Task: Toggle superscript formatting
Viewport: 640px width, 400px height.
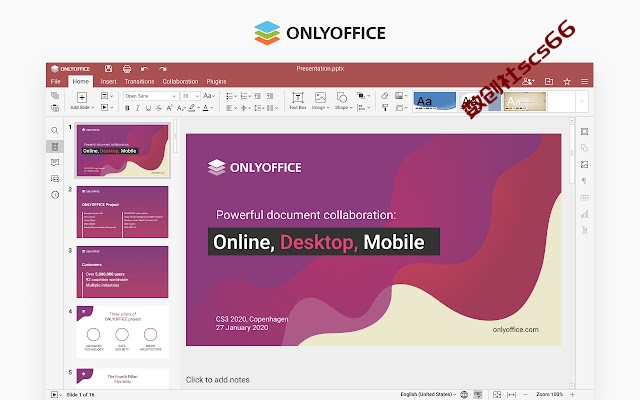Action: click(x=169, y=108)
